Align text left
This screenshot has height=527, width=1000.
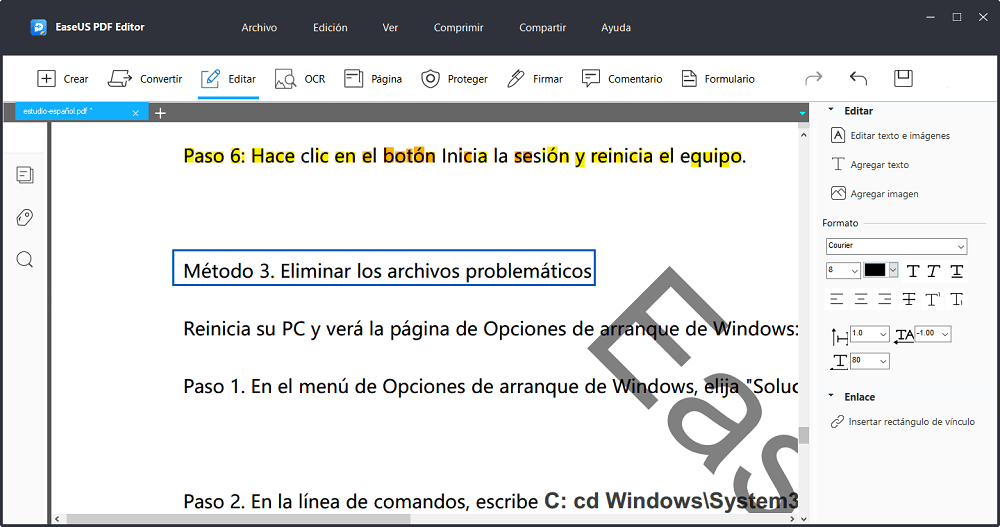click(x=837, y=299)
